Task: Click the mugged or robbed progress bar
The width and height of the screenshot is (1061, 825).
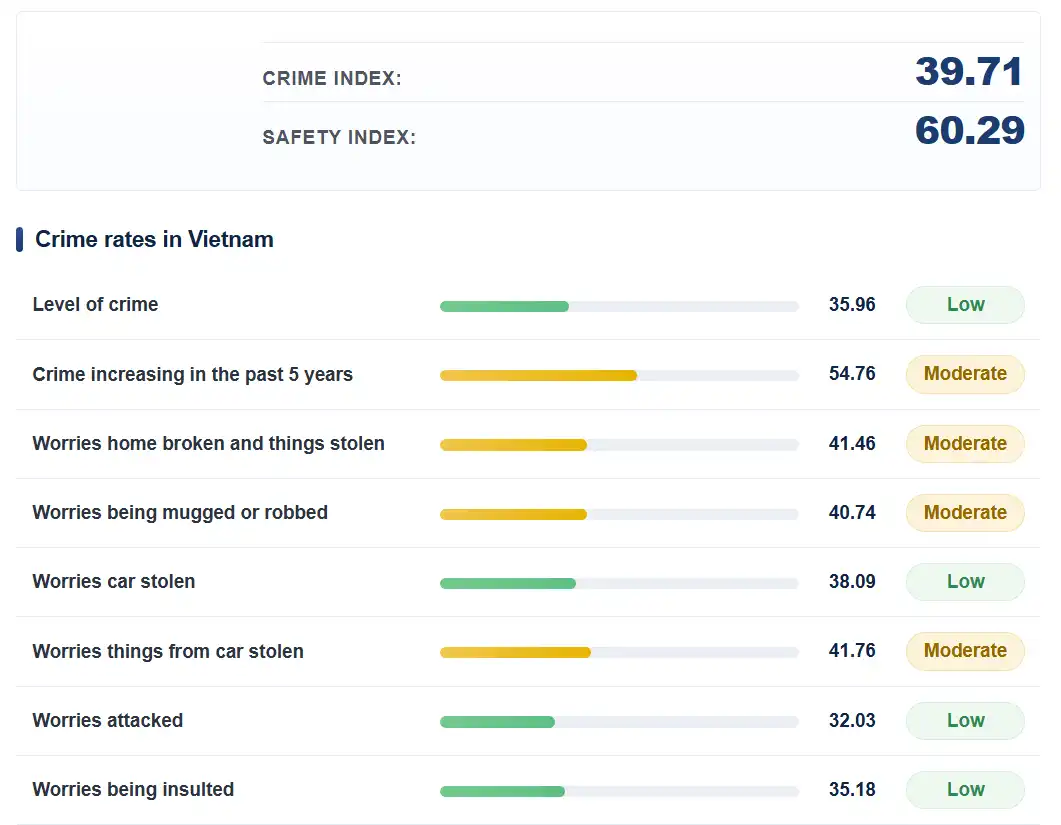Action: (619, 514)
